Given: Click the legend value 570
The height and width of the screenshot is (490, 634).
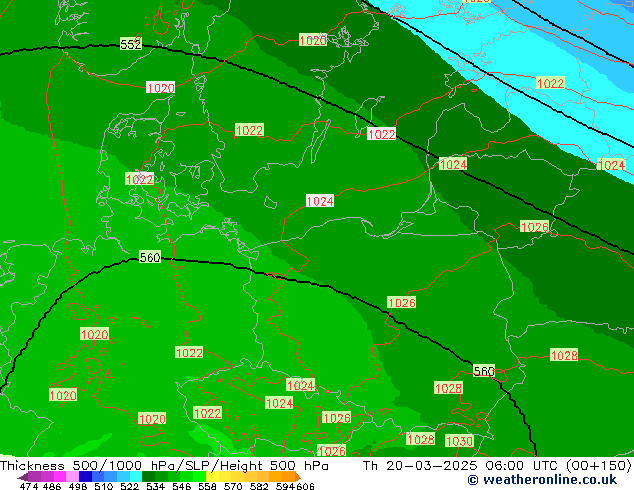Looking at the screenshot, I should point(233,486).
